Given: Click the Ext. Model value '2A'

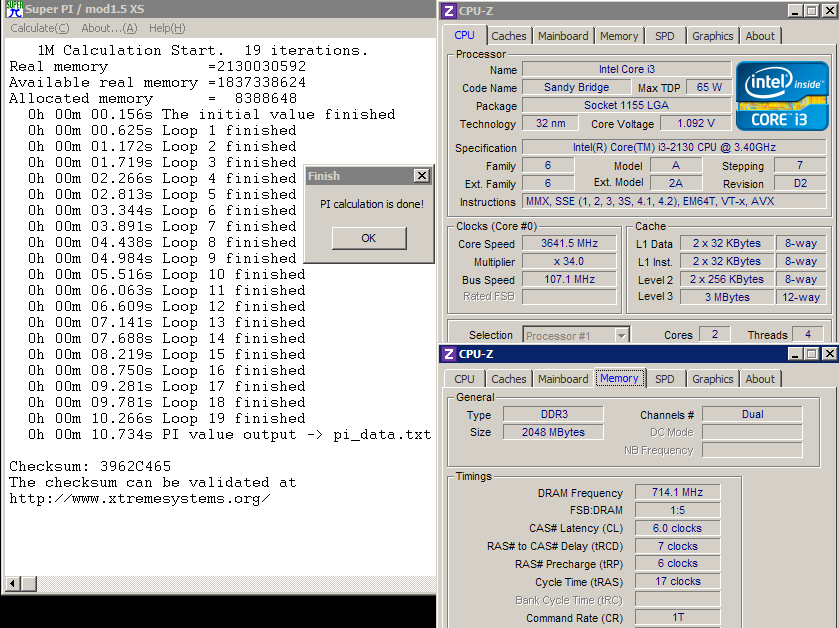Looking at the screenshot, I should [x=676, y=183].
